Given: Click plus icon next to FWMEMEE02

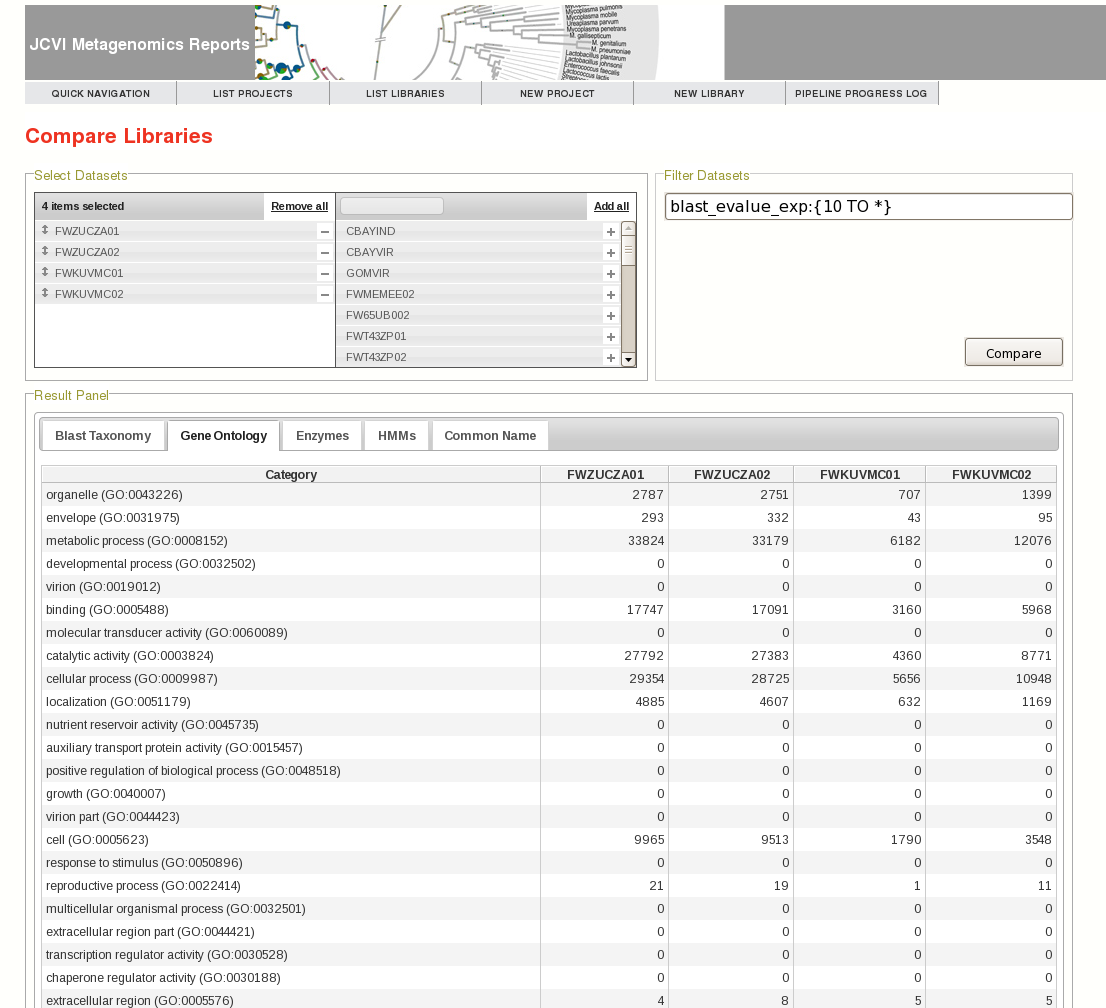Looking at the screenshot, I should pos(610,295).
